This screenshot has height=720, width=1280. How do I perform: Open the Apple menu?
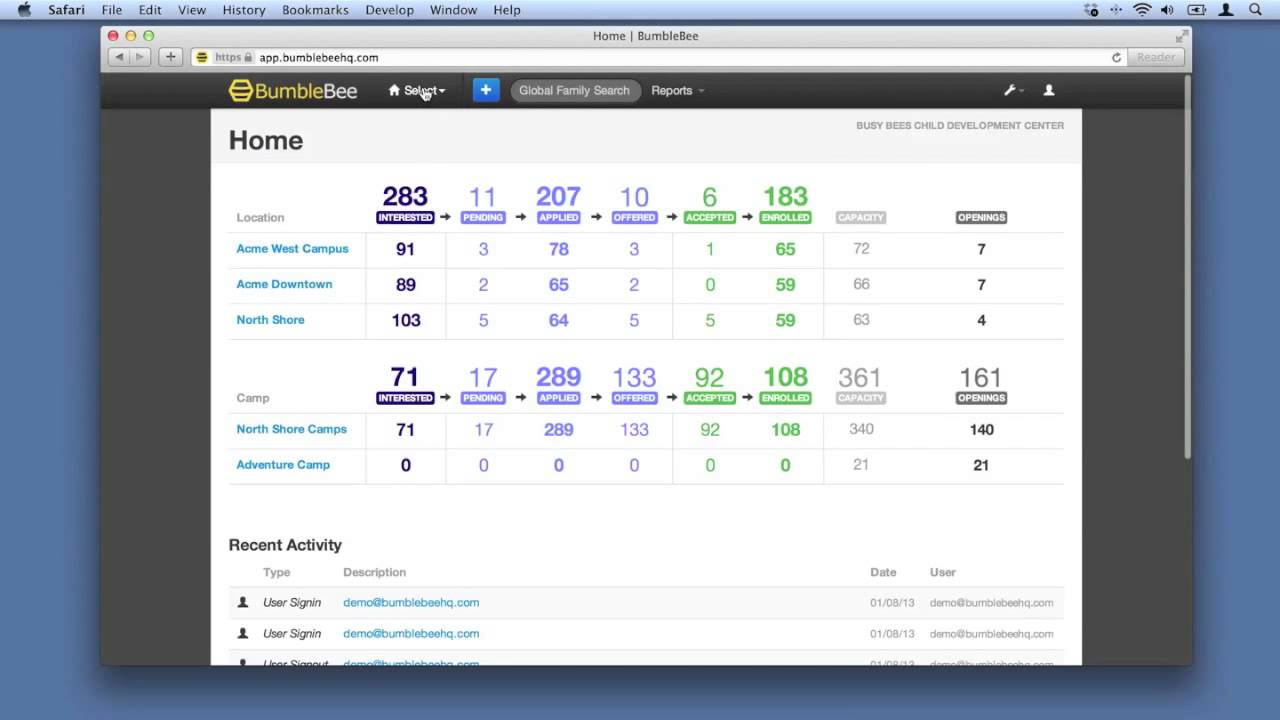[25, 10]
